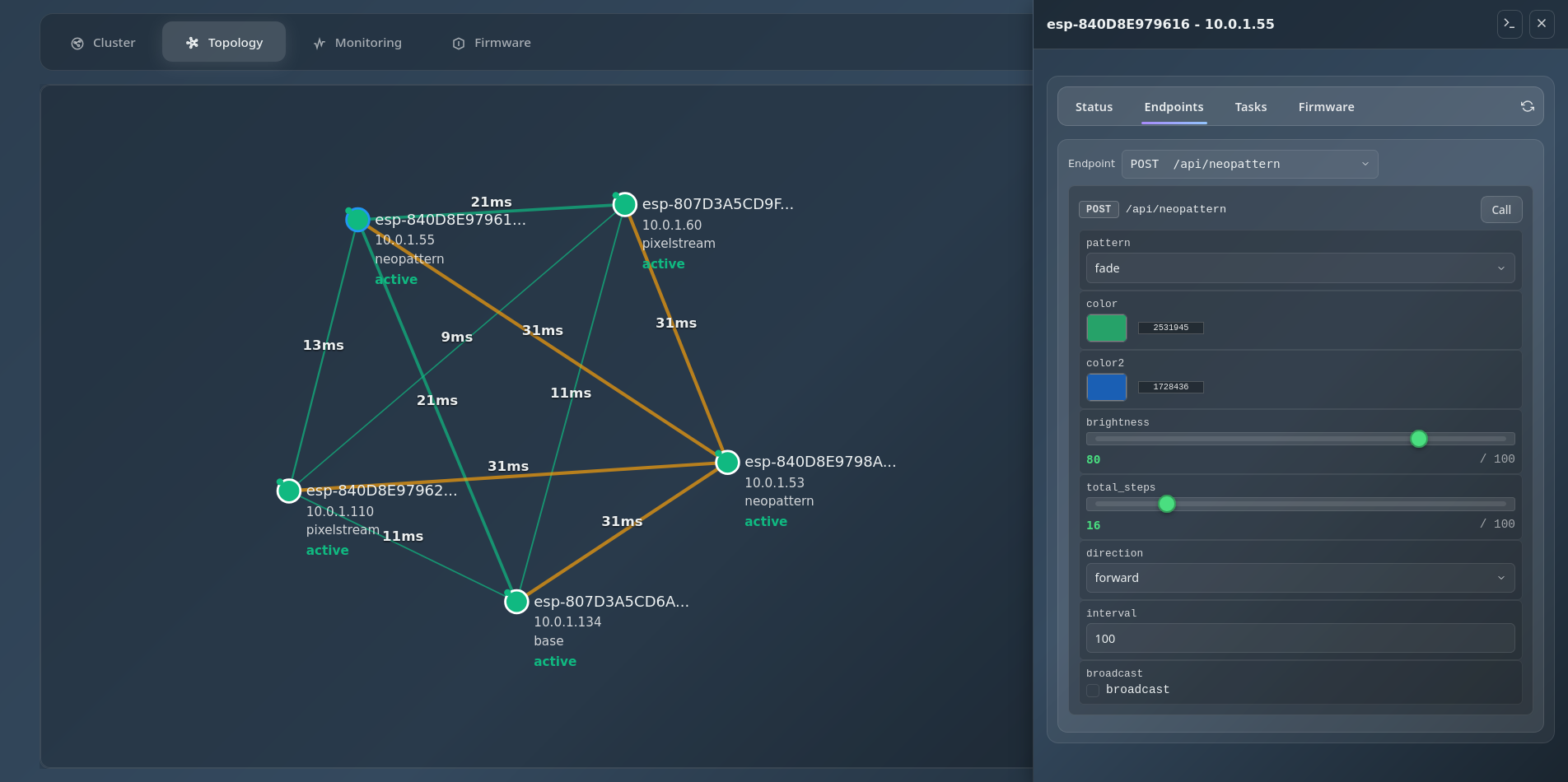Switch to the Tasks tab
This screenshot has height=782, width=1568.
(x=1250, y=107)
